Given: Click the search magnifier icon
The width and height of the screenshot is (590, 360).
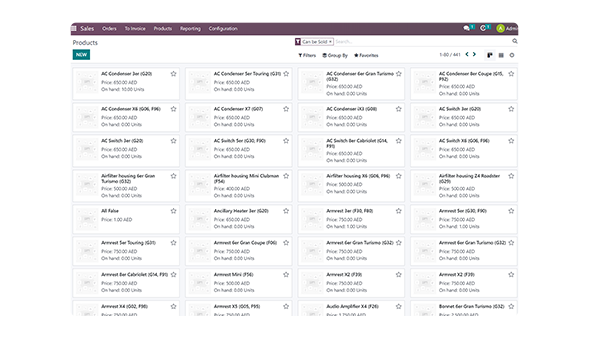Looking at the screenshot, I should [x=515, y=41].
